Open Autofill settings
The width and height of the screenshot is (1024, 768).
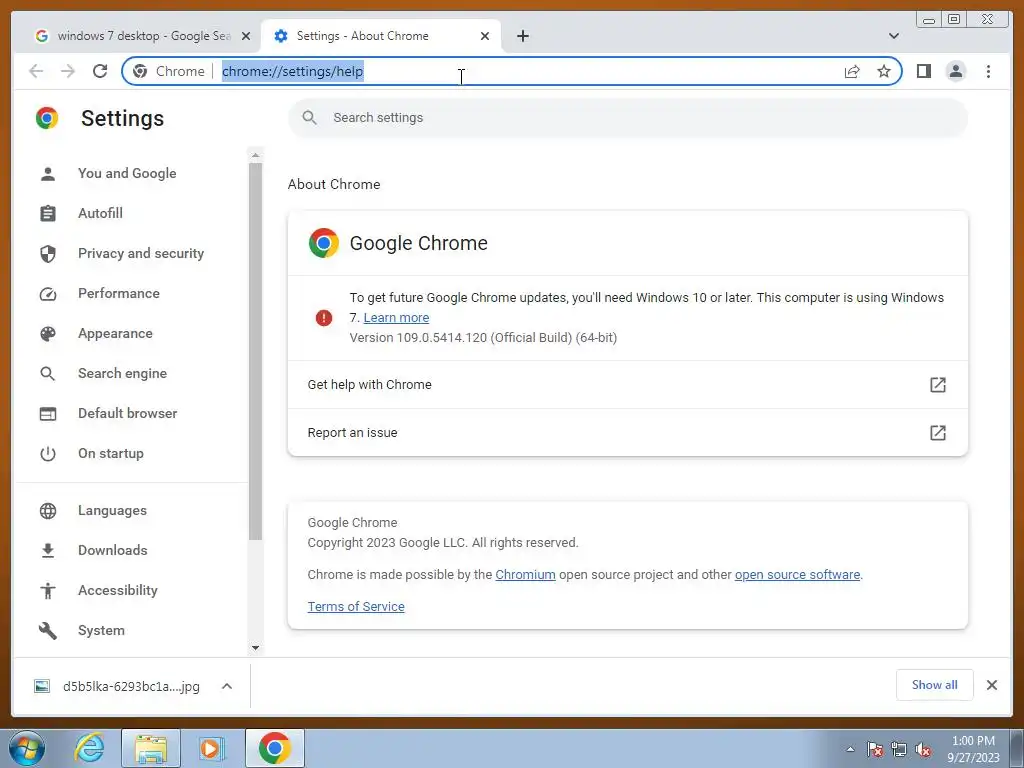[x=100, y=214]
